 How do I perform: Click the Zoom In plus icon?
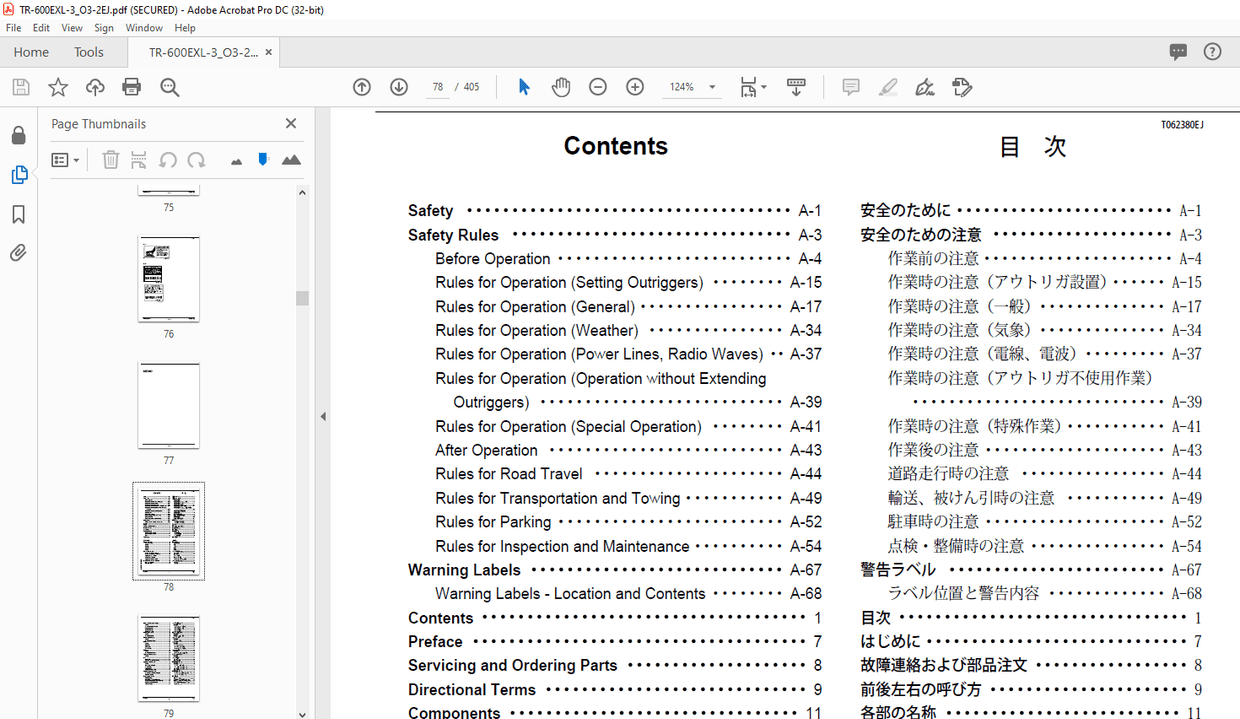pyautogui.click(x=635, y=88)
